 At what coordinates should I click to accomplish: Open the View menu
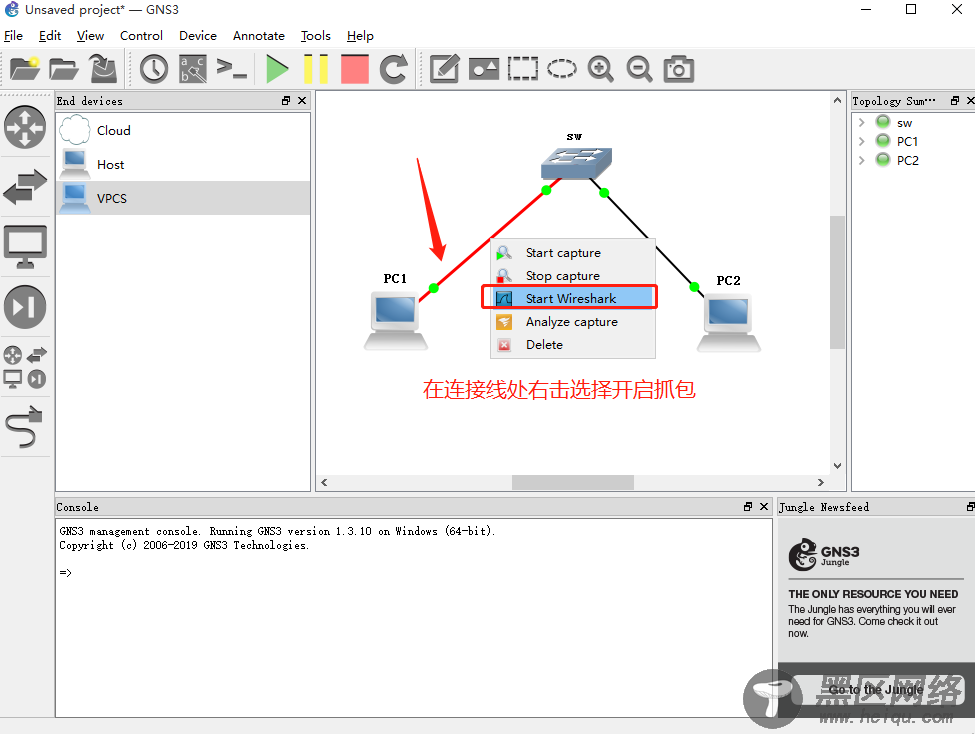(x=90, y=35)
